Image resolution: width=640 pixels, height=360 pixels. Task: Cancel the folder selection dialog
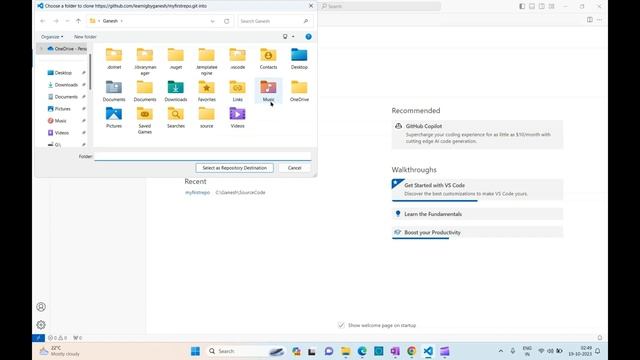(x=294, y=168)
